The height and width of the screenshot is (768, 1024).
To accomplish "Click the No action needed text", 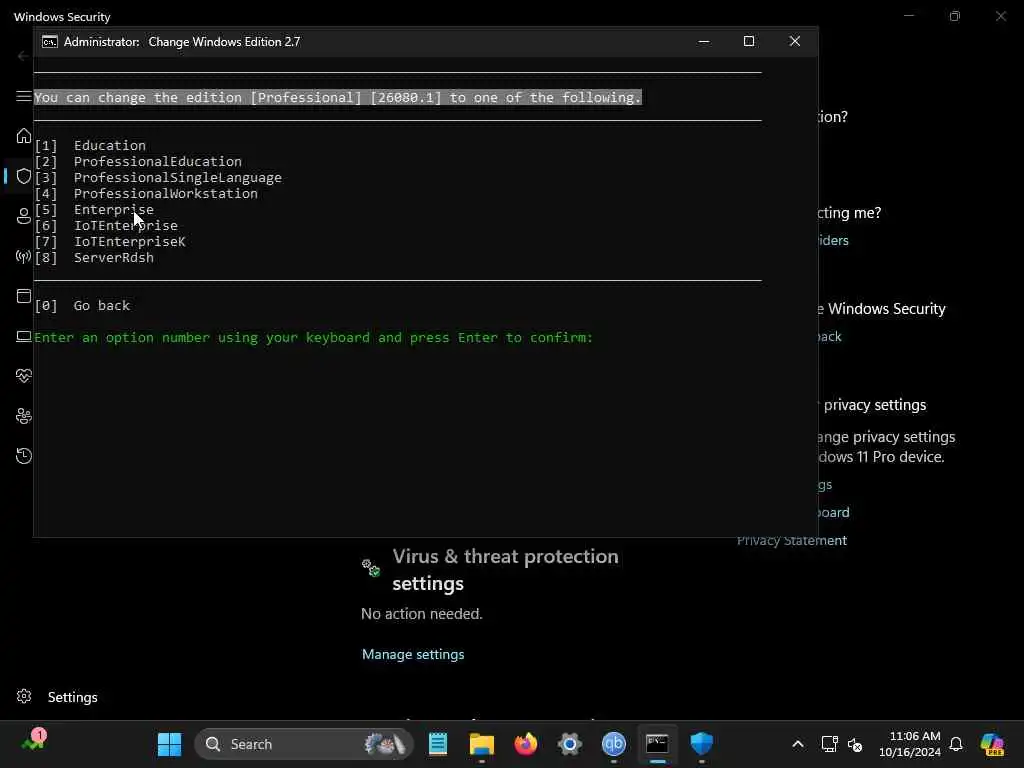I will point(422,614).
